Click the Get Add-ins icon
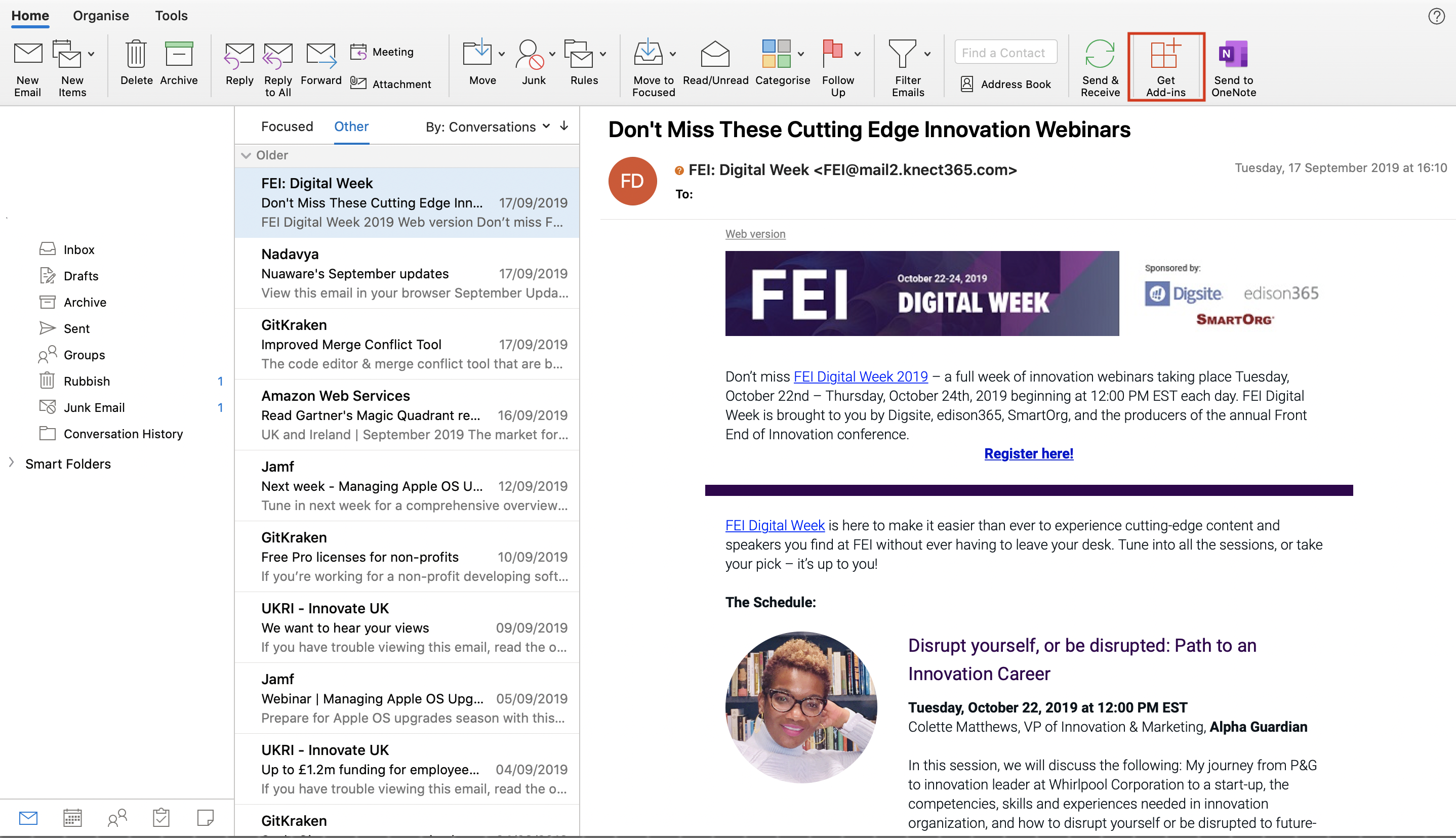Viewport: 1456px width, 838px height. click(x=1165, y=55)
